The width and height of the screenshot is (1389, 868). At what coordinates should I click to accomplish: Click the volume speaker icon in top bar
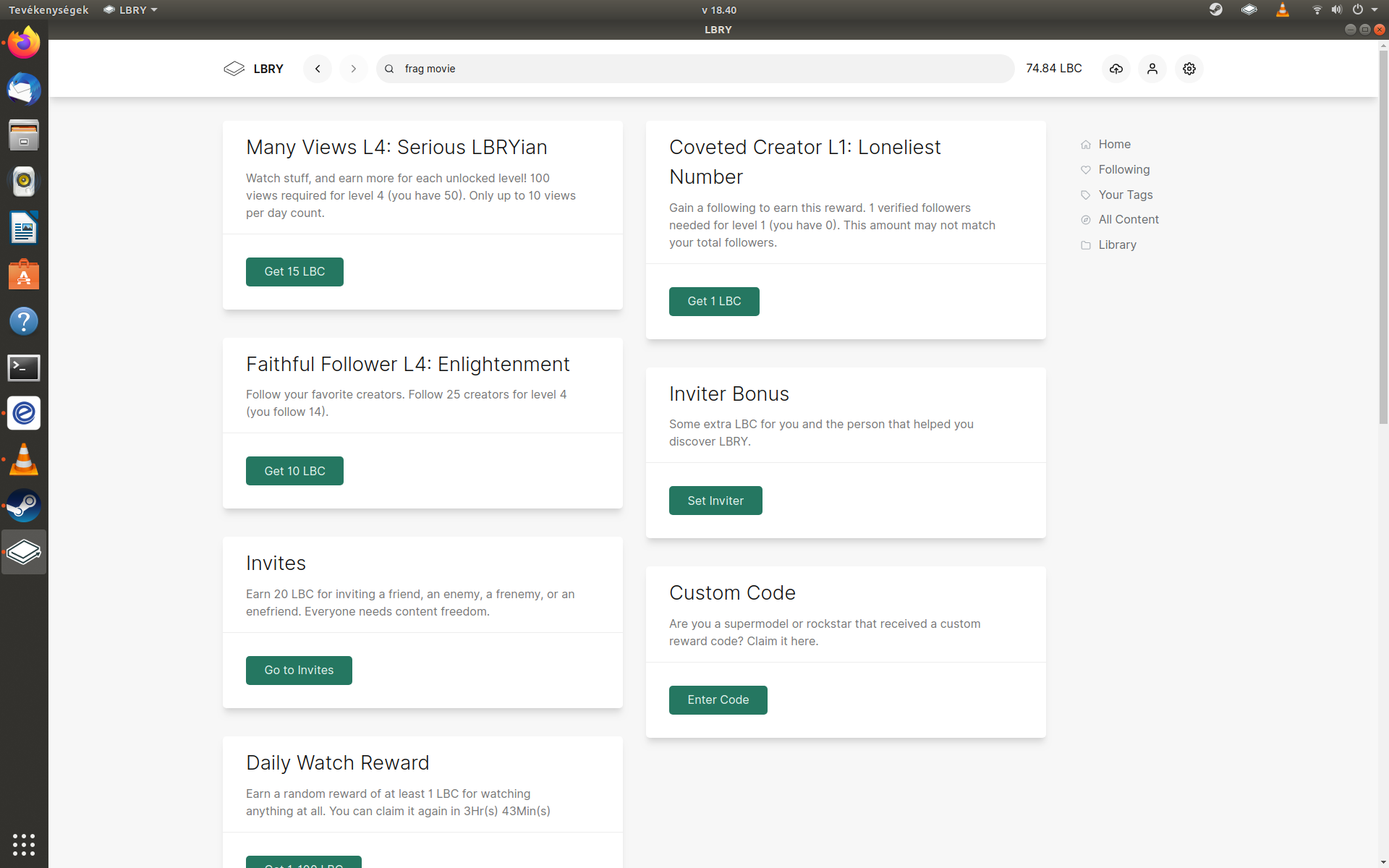click(x=1336, y=9)
